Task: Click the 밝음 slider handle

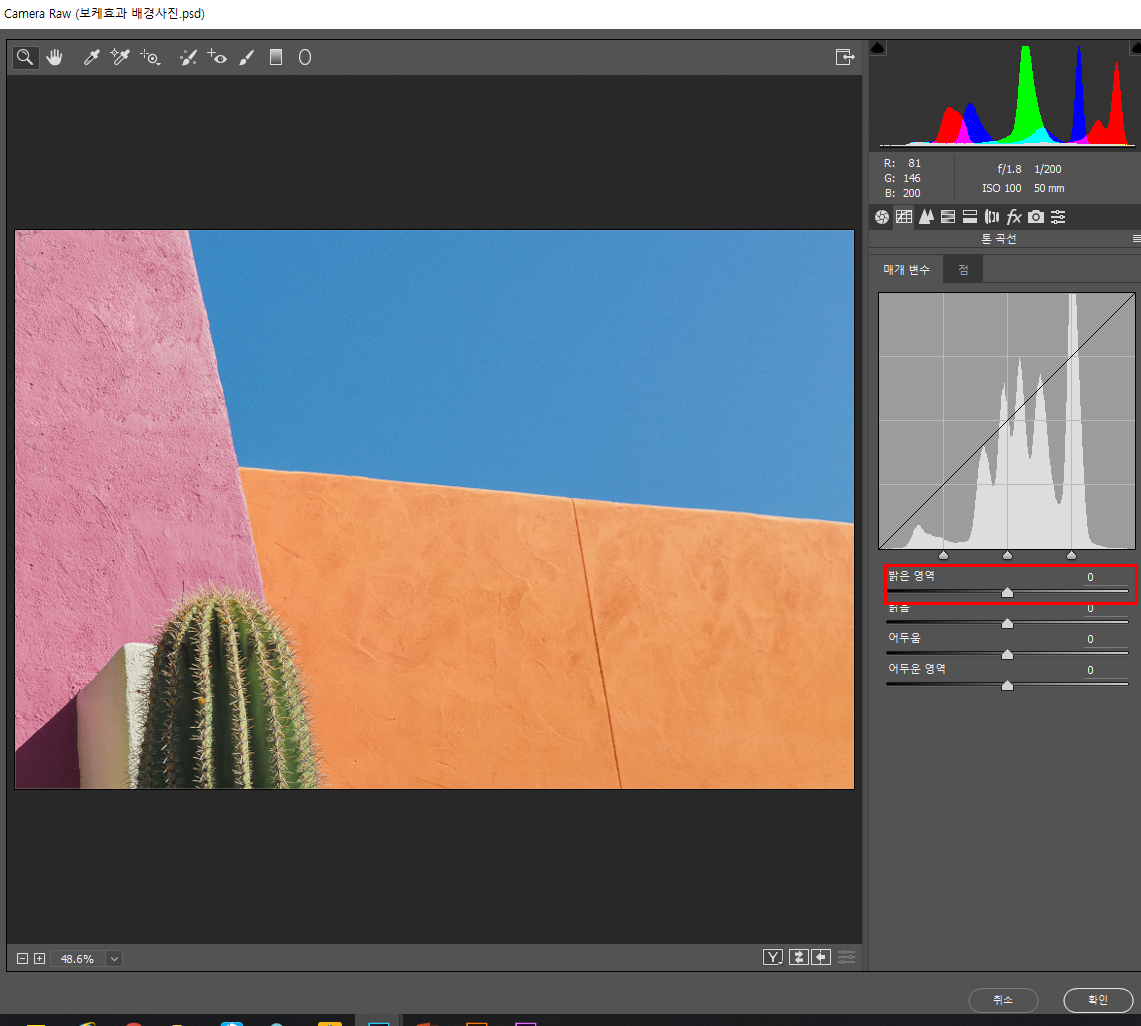Action: (x=1007, y=623)
